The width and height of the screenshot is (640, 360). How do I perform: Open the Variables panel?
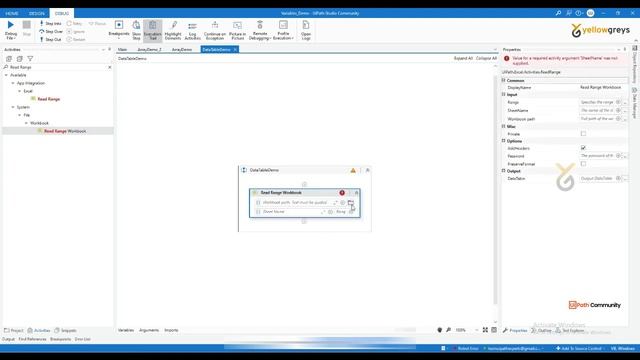point(126,330)
